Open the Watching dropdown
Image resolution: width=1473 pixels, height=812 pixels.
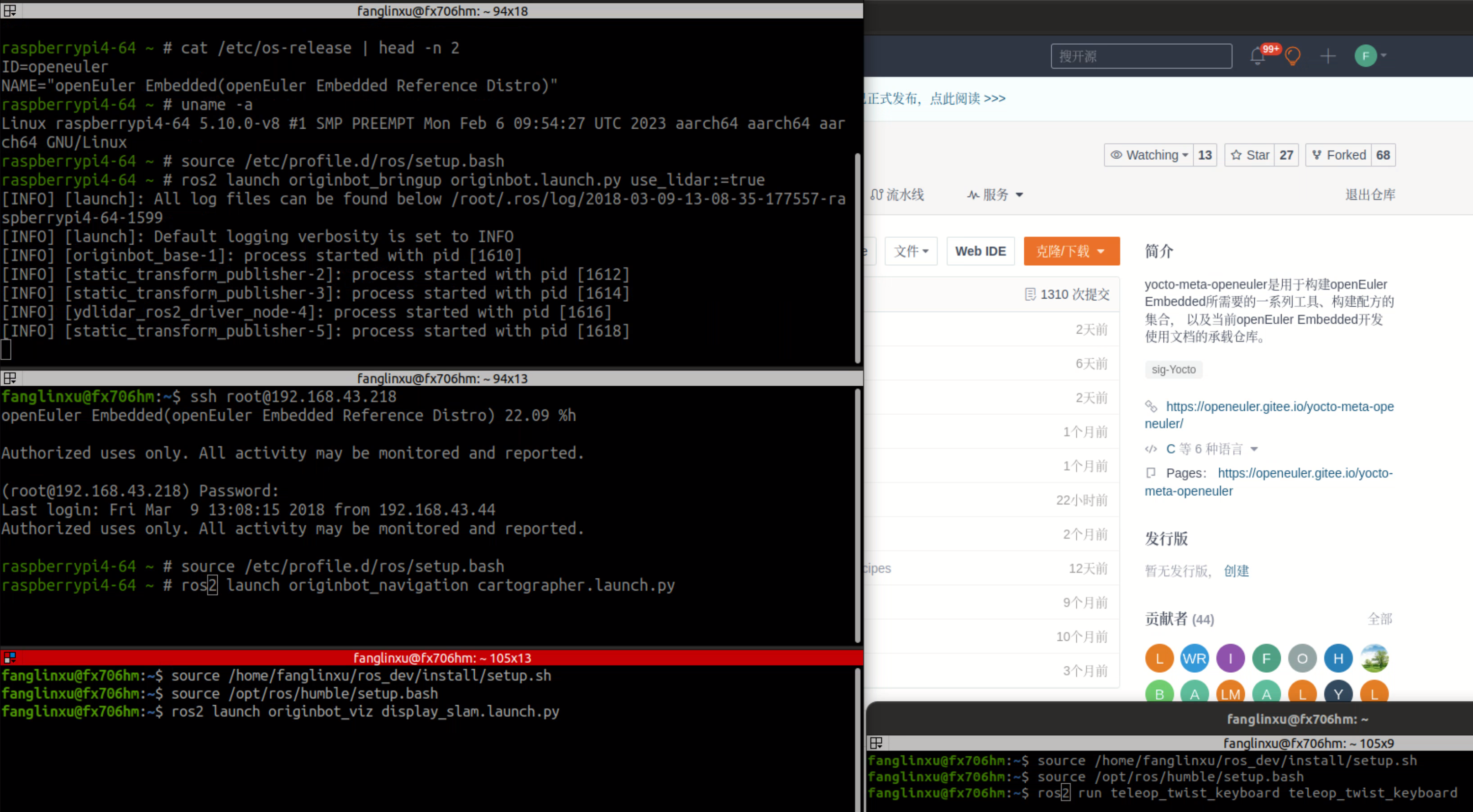click(x=1149, y=155)
